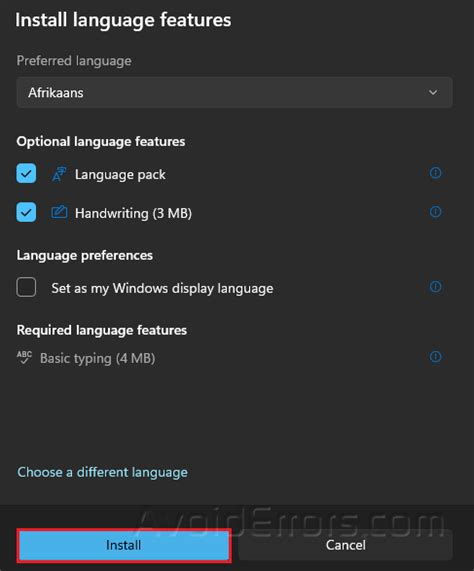Viewport: 474px width, 571px height.
Task: Click the Handwriting pen icon
Action: click(59, 212)
